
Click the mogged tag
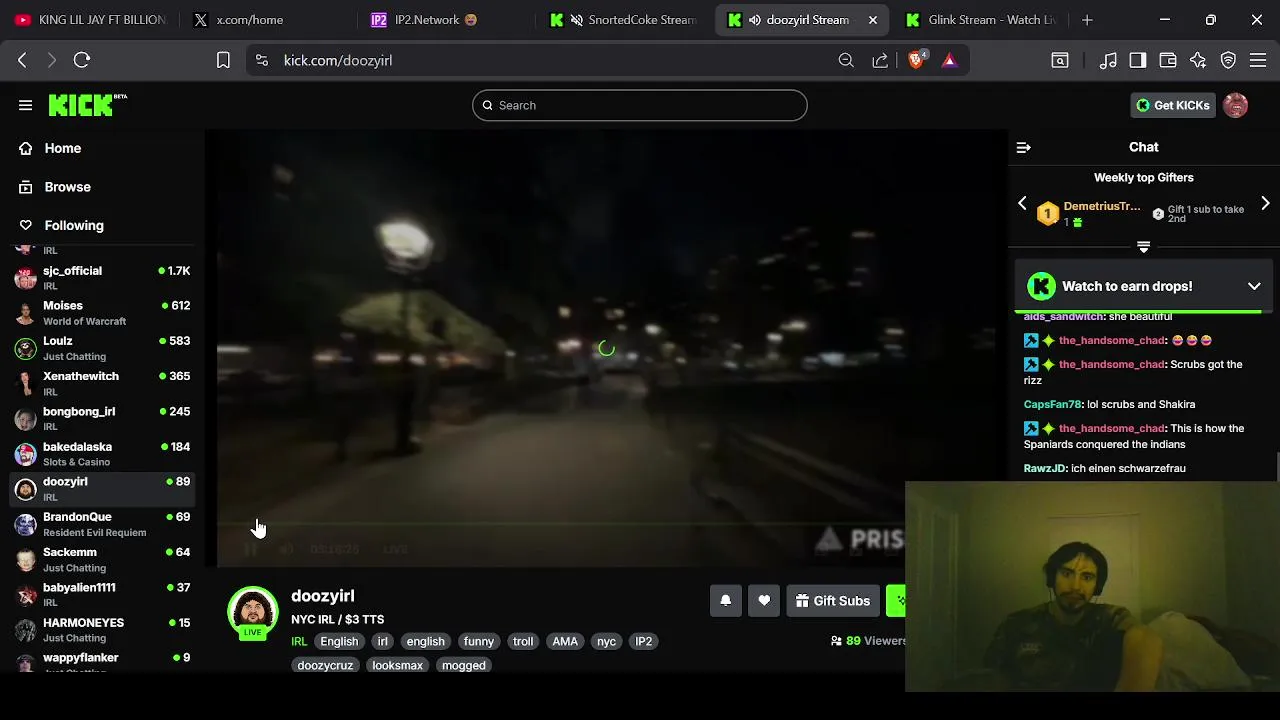(x=463, y=665)
